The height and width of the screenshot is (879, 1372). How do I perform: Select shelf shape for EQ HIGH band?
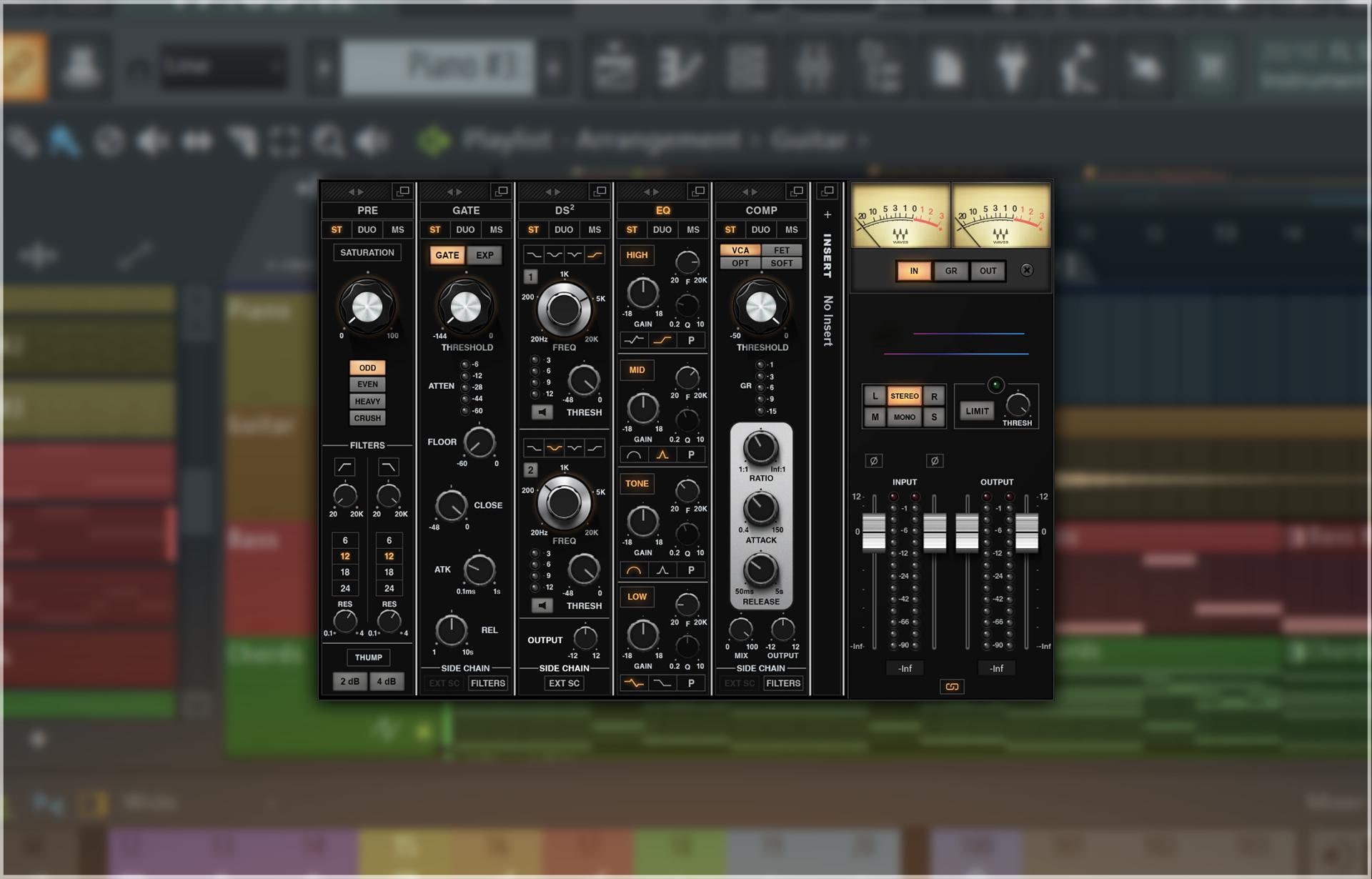662,341
